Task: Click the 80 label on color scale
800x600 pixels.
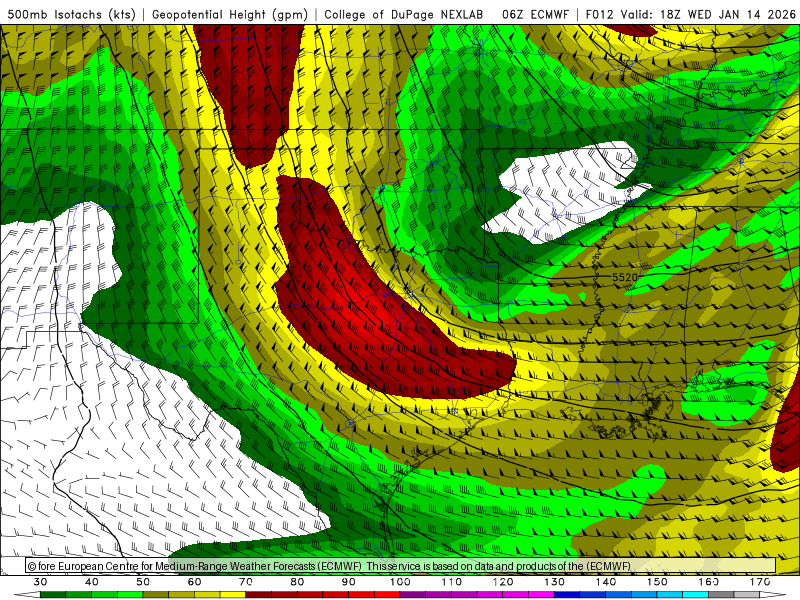Action: (x=297, y=582)
